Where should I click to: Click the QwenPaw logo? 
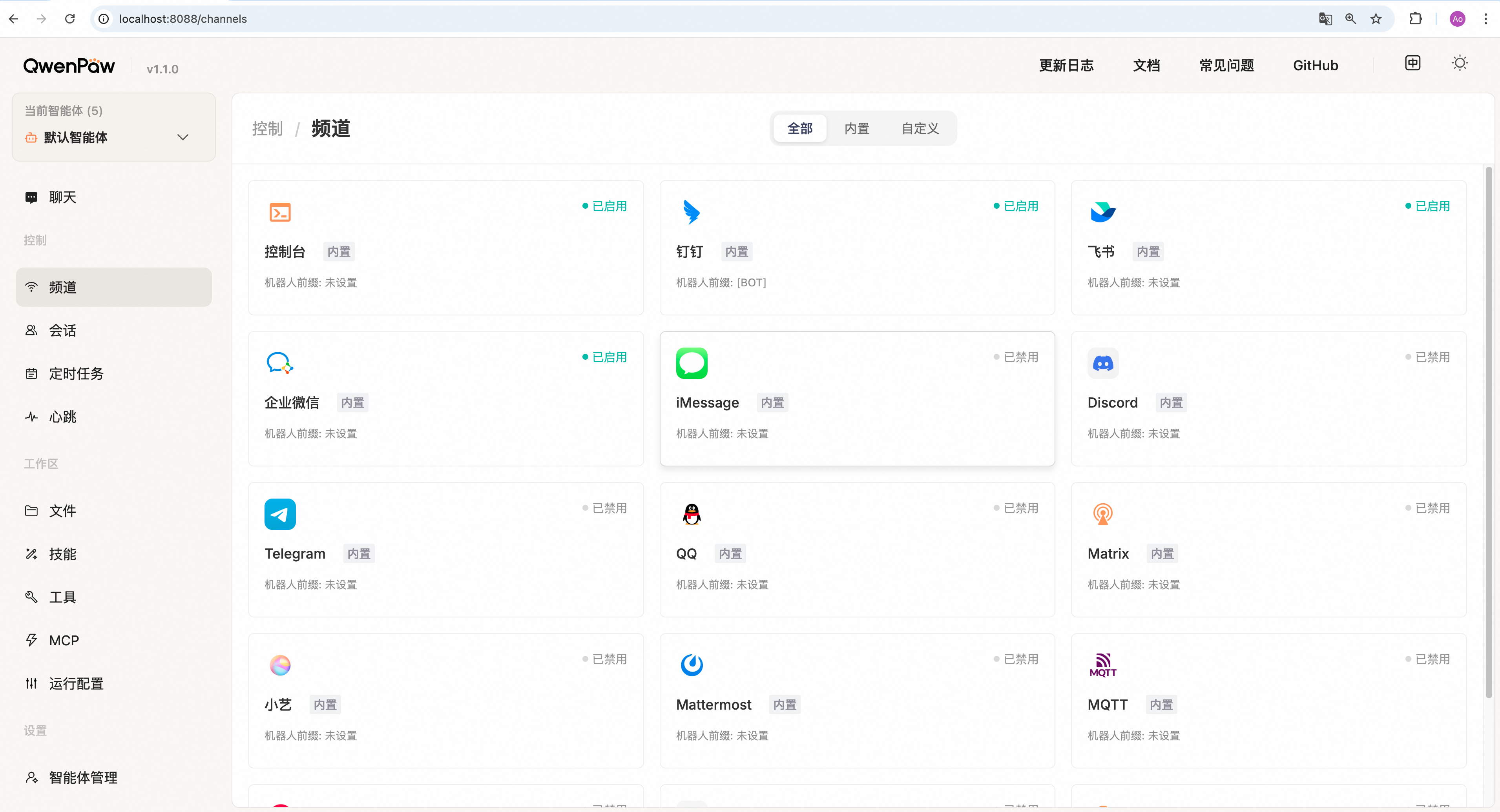click(x=69, y=66)
